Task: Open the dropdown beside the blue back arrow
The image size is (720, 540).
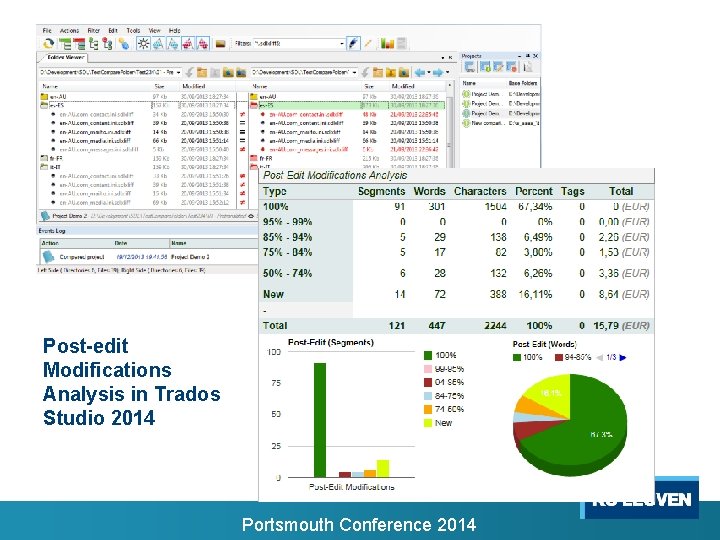Action: click(428, 73)
